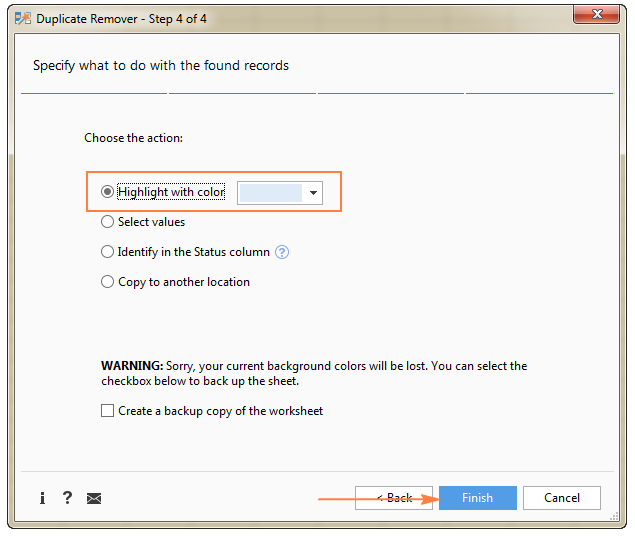Viewport: 635px width, 537px height.
Task: Open help via bottom question mark icon
Action: (67, 498)
